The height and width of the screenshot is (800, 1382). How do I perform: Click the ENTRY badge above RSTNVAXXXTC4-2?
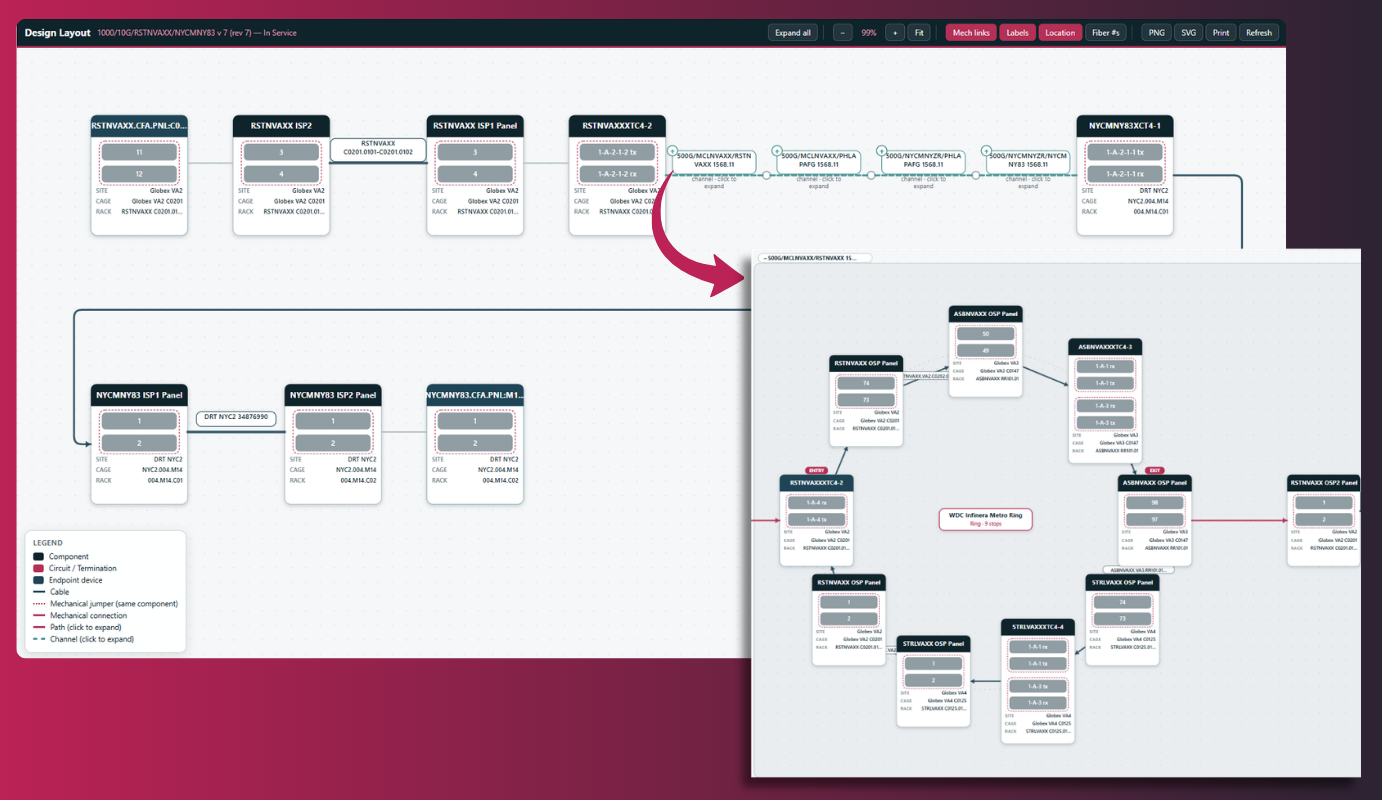pyautogui.click(x=816, y=470)
